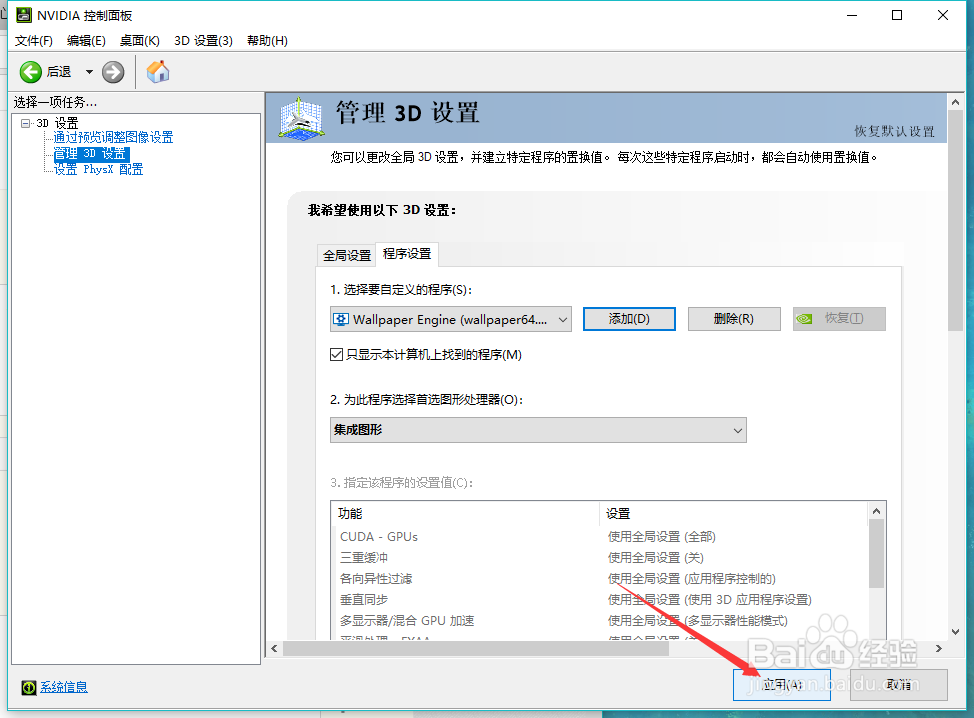Click the 设置 column header
Image resolution: width=974 pixels, height=718 pixels.
point(734,513)
